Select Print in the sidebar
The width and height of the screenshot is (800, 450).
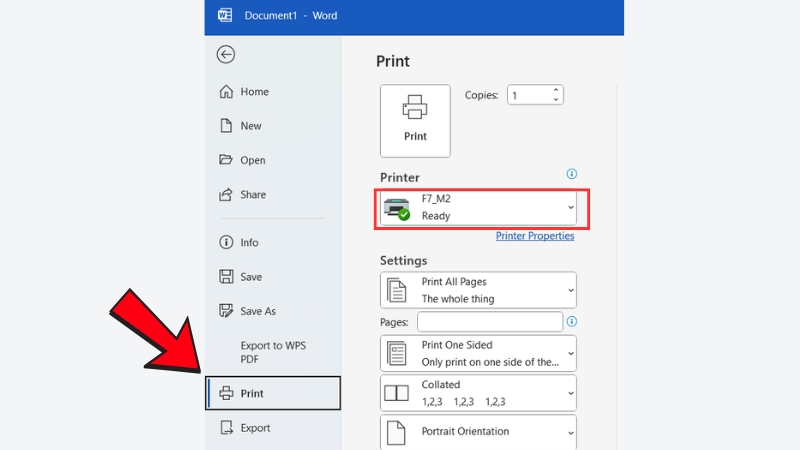[x=273, y=393]
